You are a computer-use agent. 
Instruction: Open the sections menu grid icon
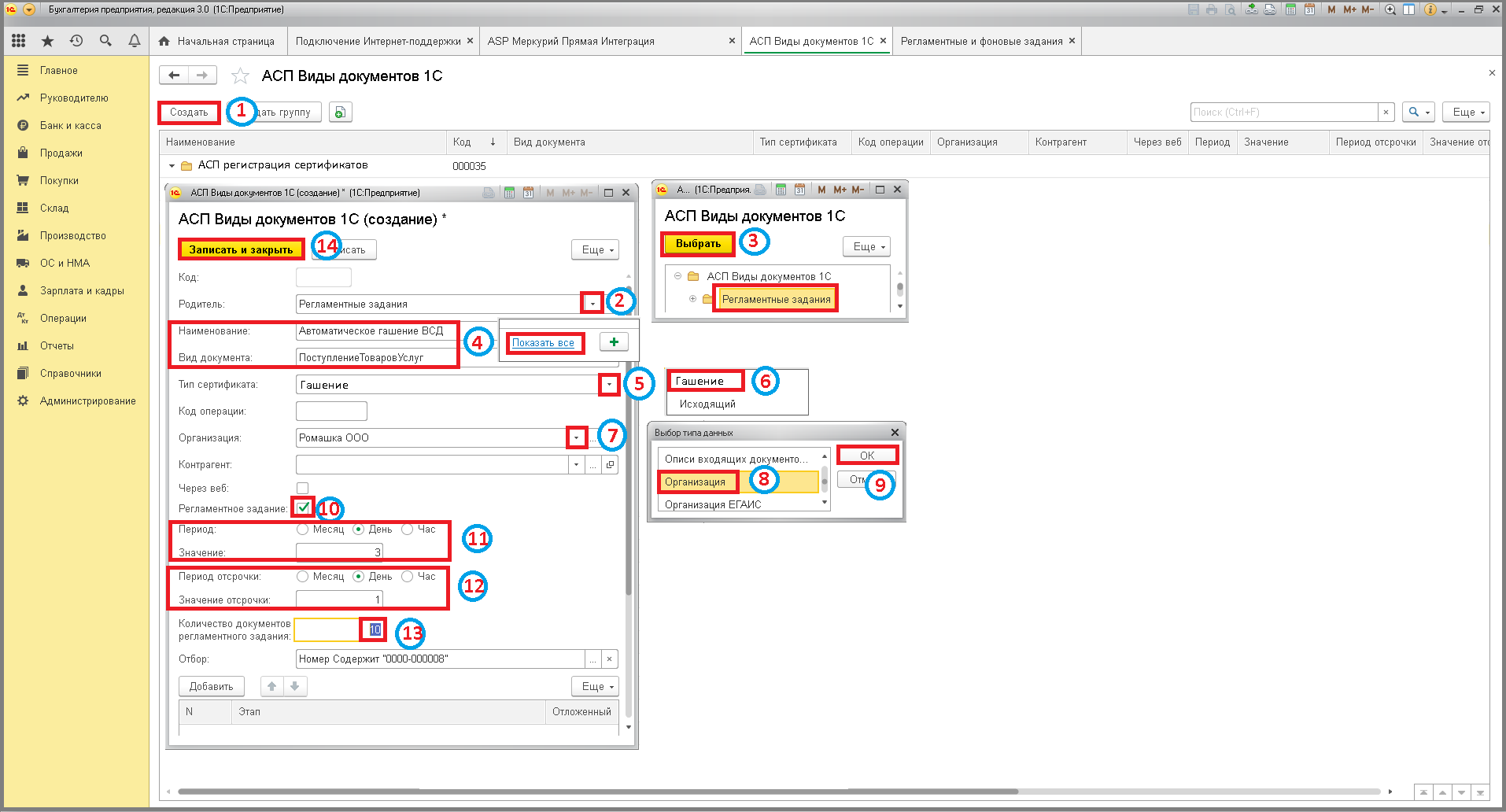tap(18, 41)
